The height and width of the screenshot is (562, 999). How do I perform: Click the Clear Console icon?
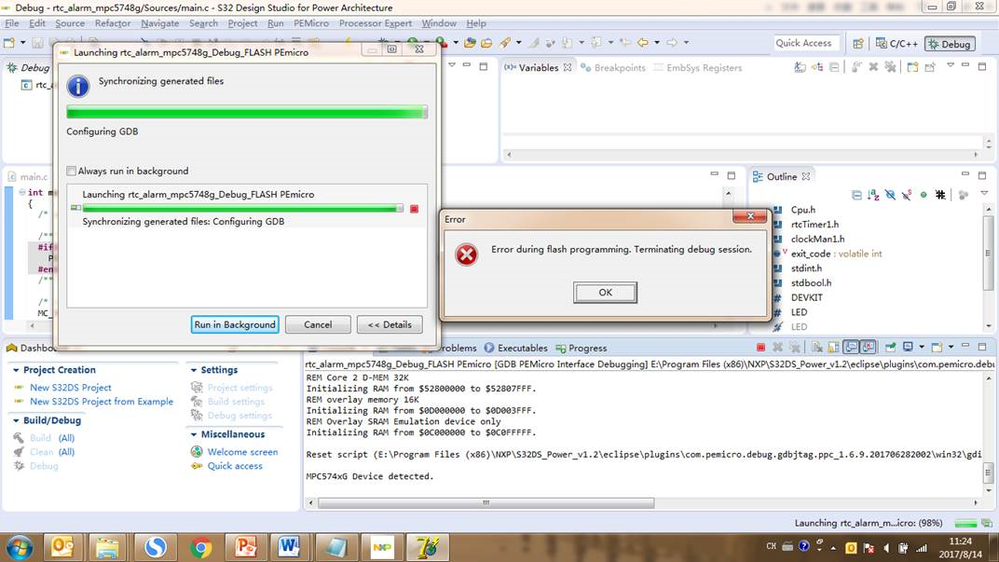coord(817,347)
